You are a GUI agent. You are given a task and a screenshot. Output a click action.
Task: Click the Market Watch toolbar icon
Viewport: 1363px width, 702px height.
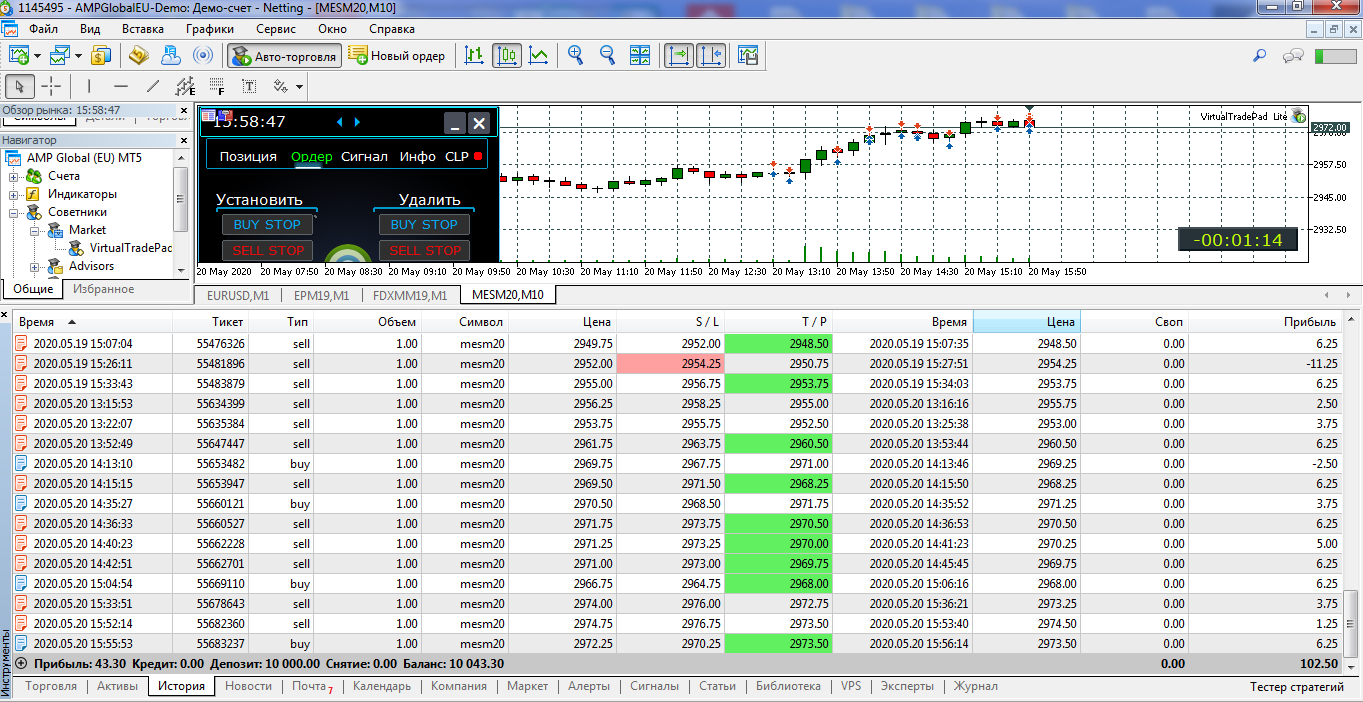coord(101,55)
